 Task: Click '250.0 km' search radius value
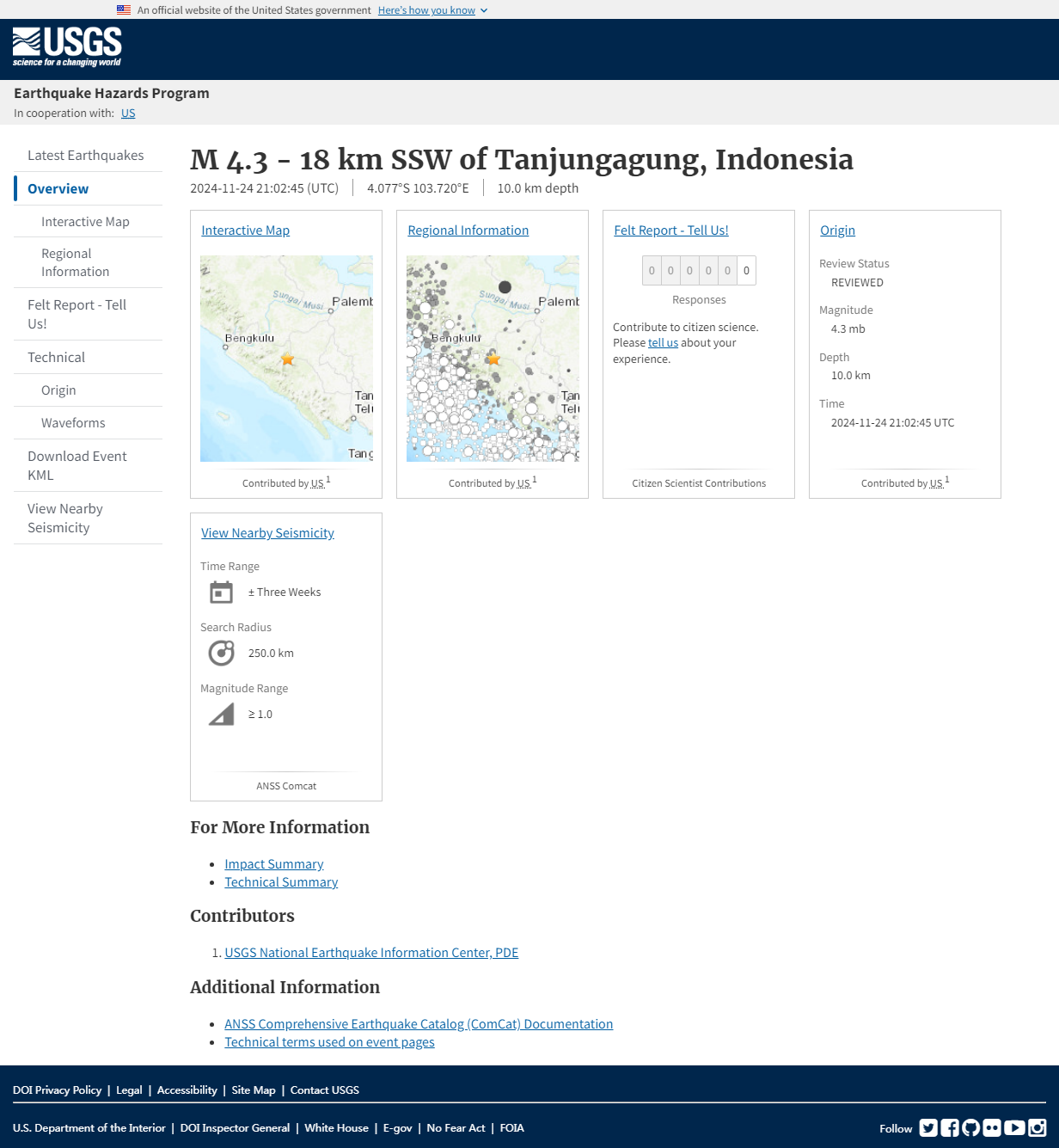tap(271, 654)
